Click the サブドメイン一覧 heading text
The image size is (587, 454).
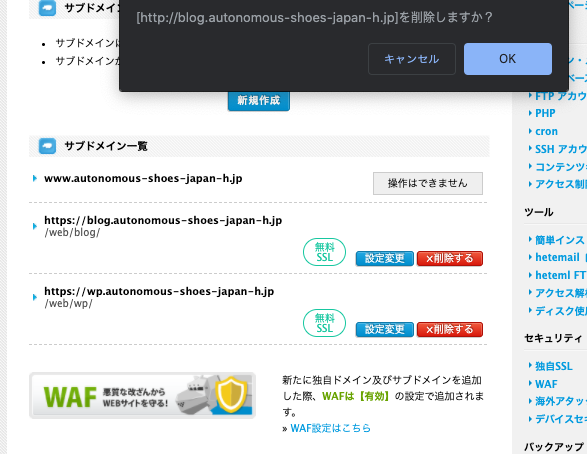click(106, 146)
